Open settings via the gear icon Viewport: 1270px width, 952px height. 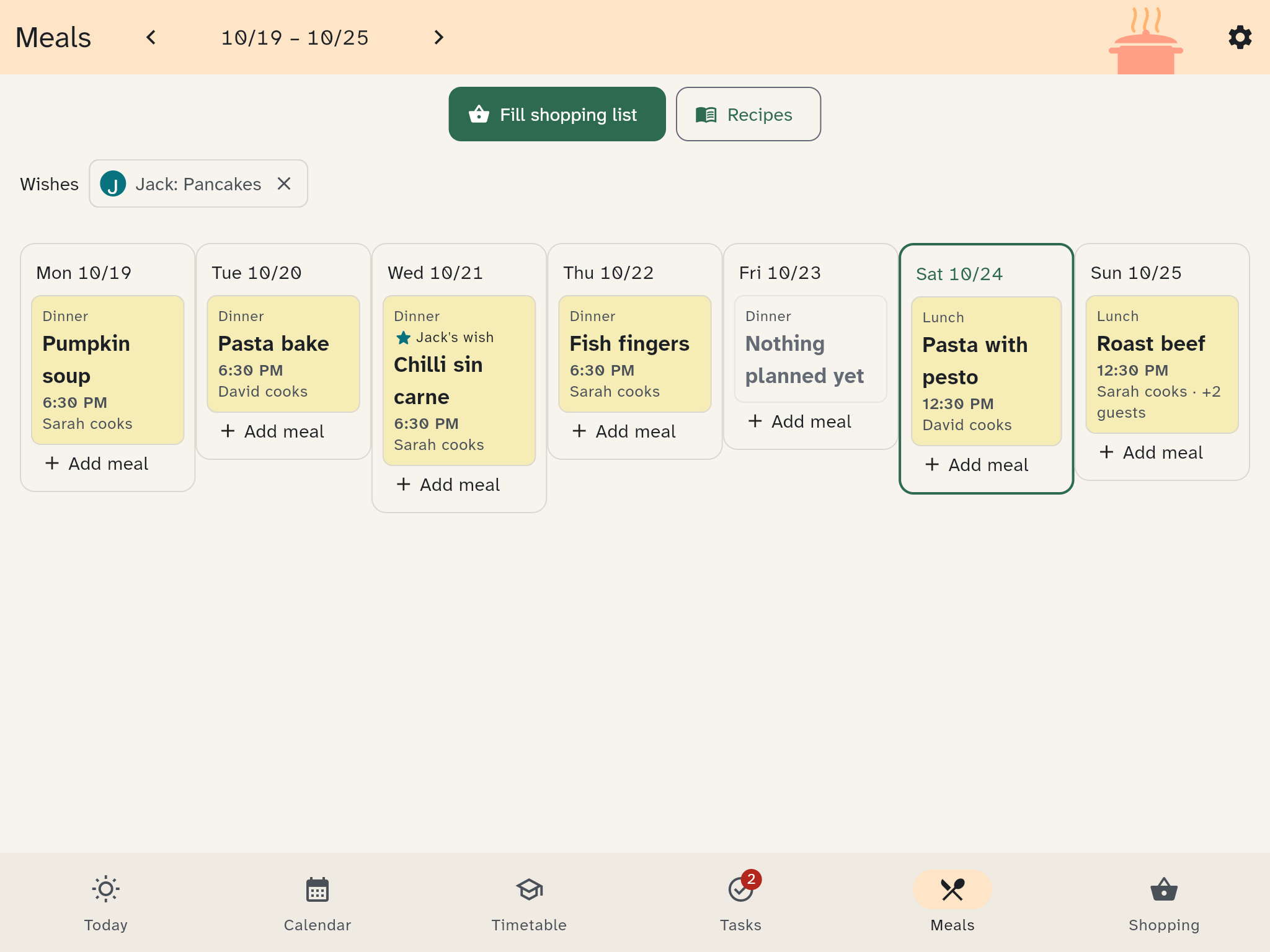(1240, 37)
